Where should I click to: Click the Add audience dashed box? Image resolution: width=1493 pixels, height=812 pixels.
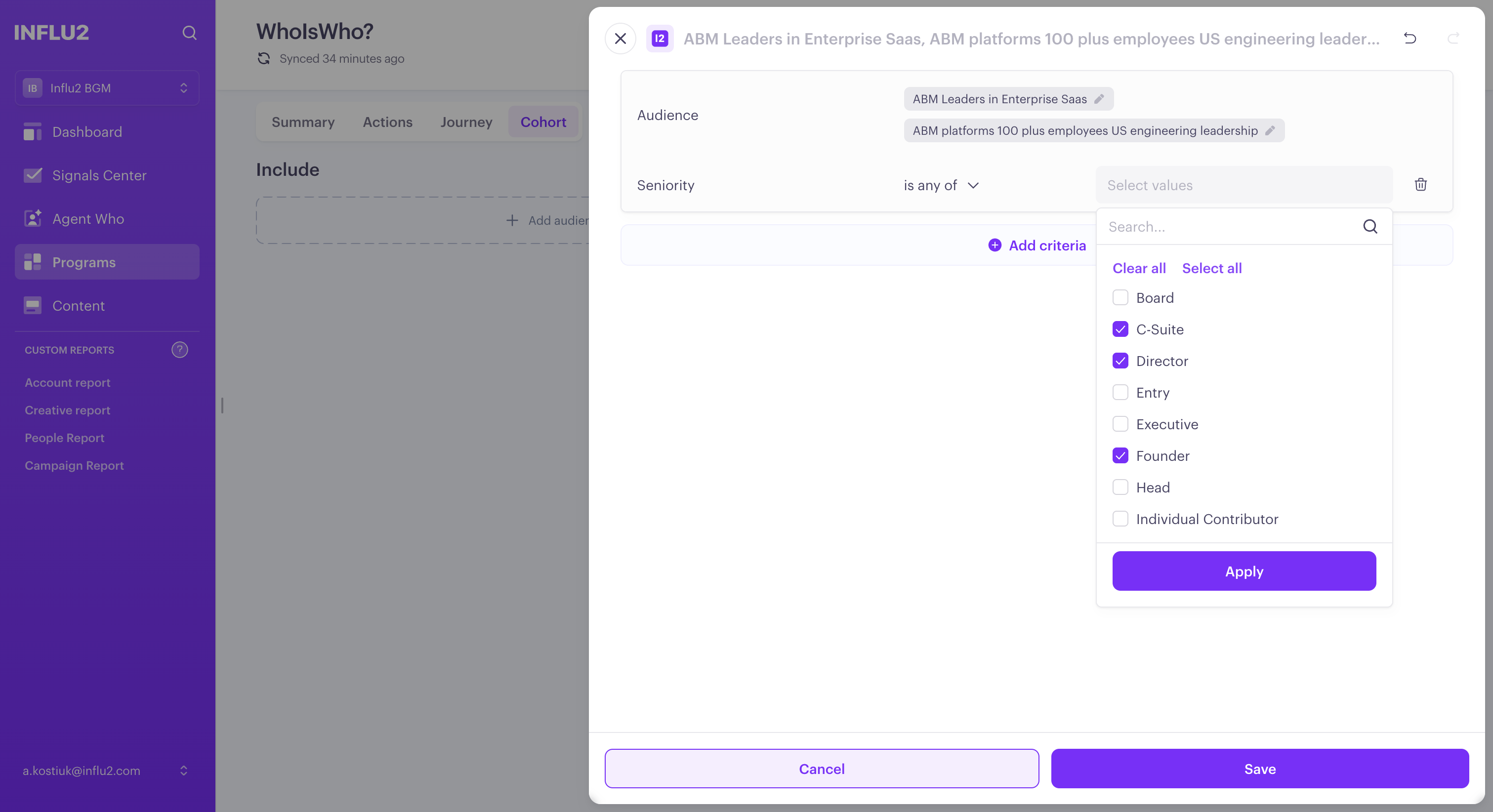point(422,220)
